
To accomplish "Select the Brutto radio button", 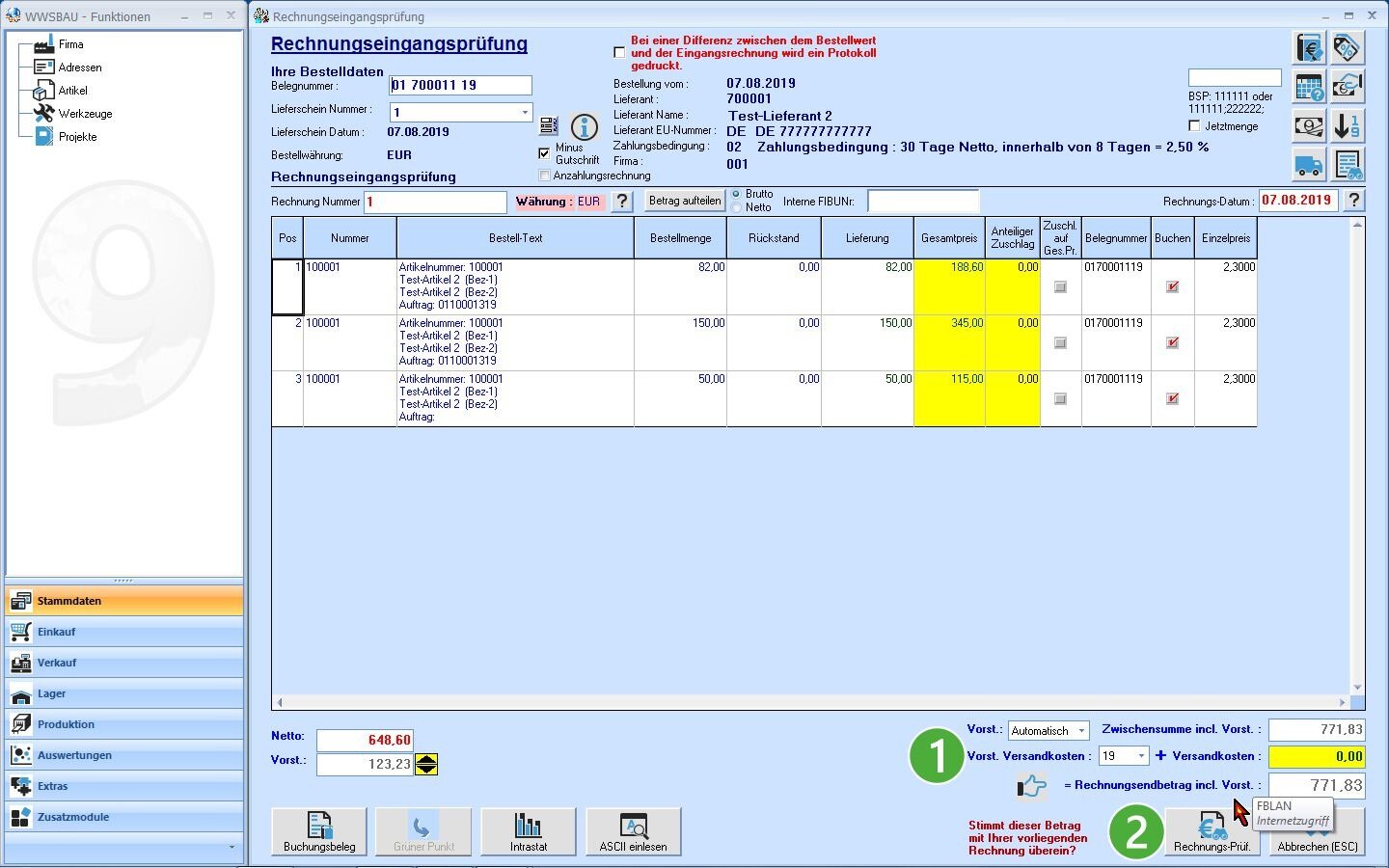I will (737, 195).
